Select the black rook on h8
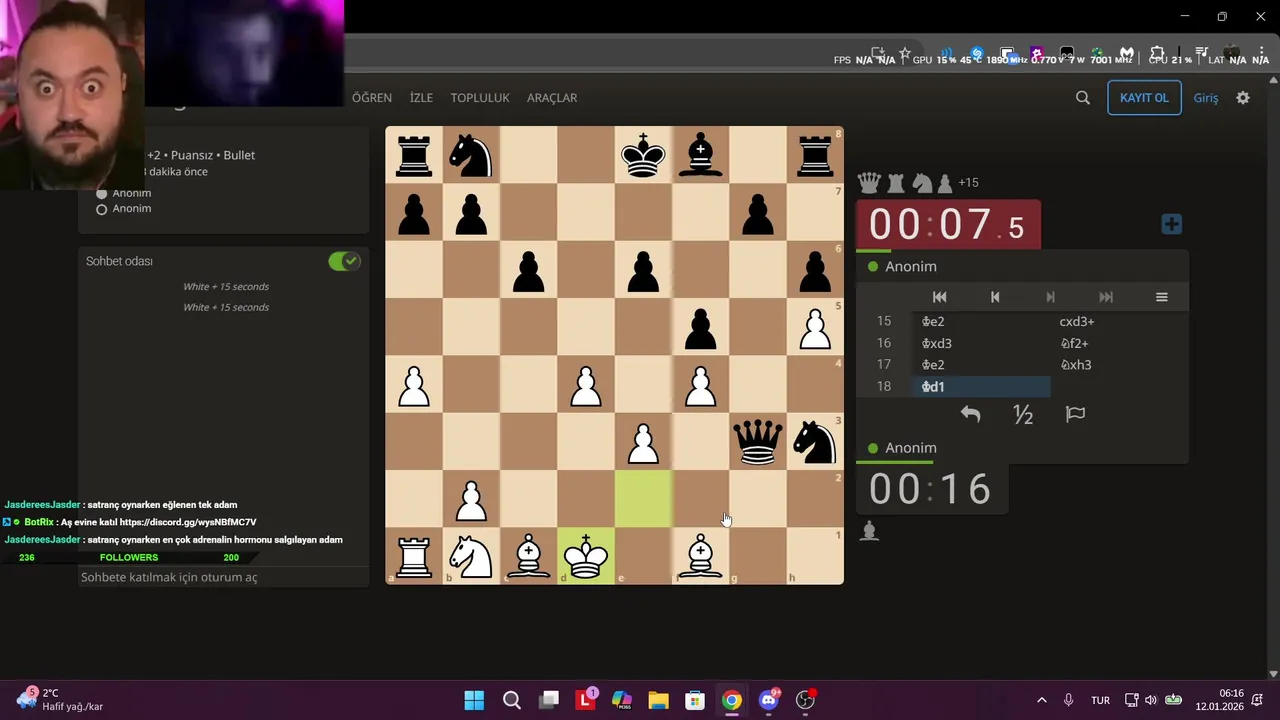 815,155
